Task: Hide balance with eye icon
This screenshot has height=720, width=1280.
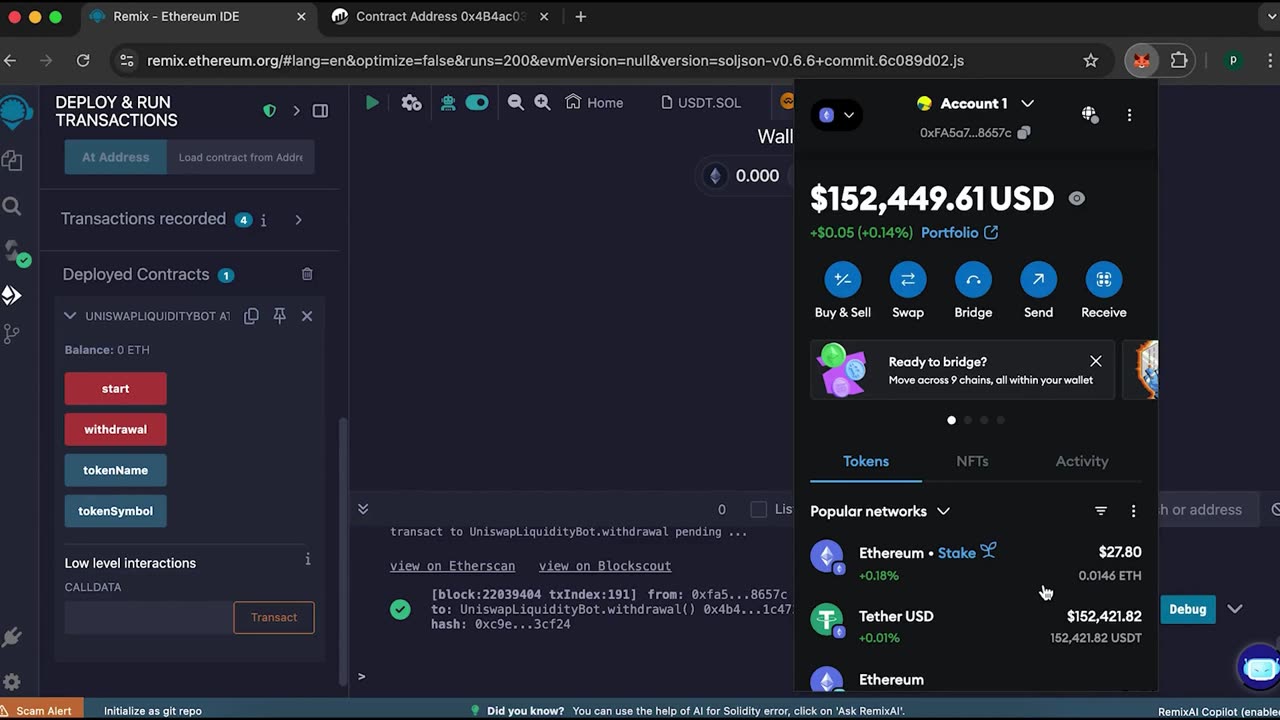Action: click(x=1076, y=198)
